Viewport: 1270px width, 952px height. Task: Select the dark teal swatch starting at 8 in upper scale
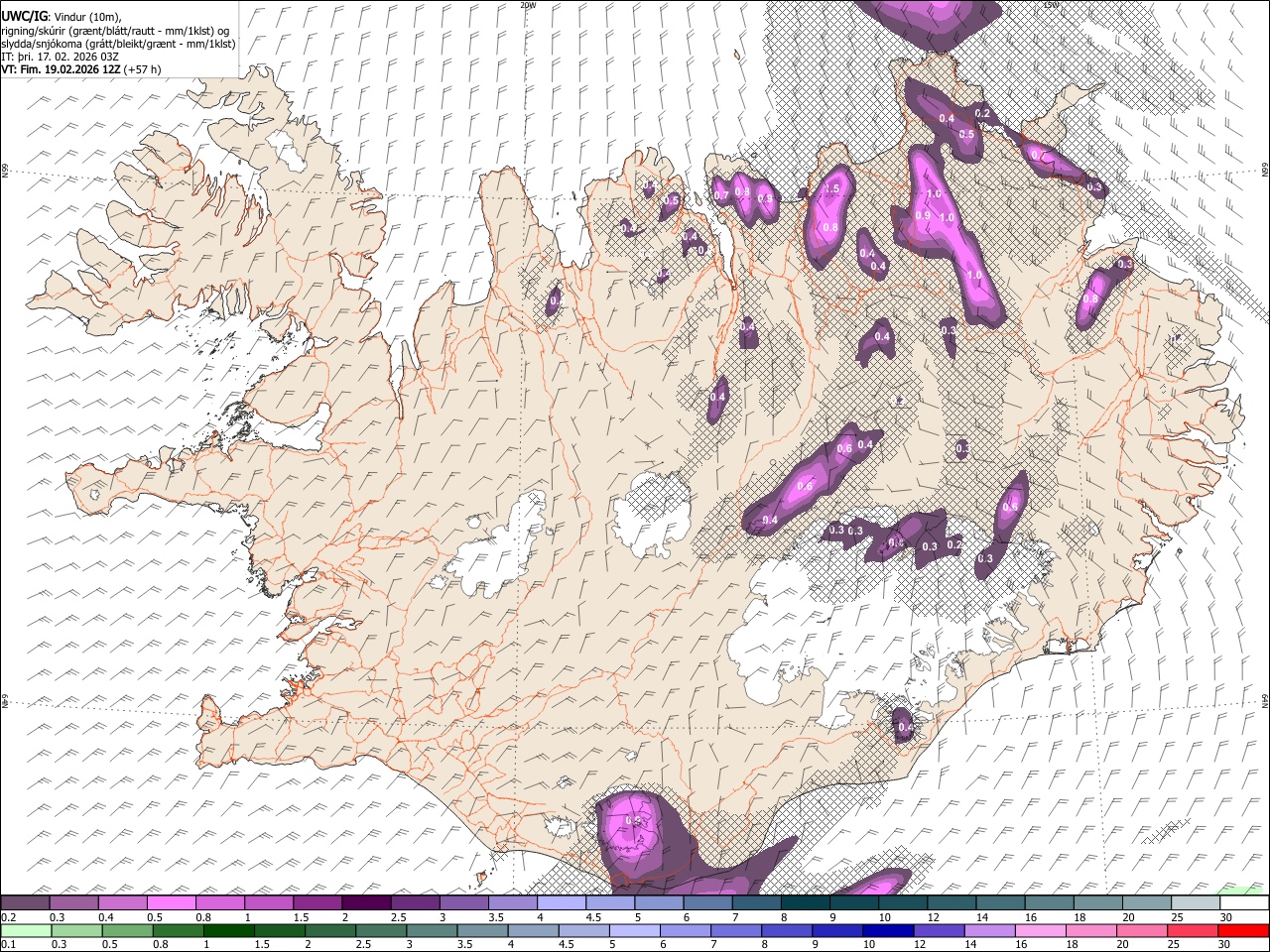click(x=806, y=903)
